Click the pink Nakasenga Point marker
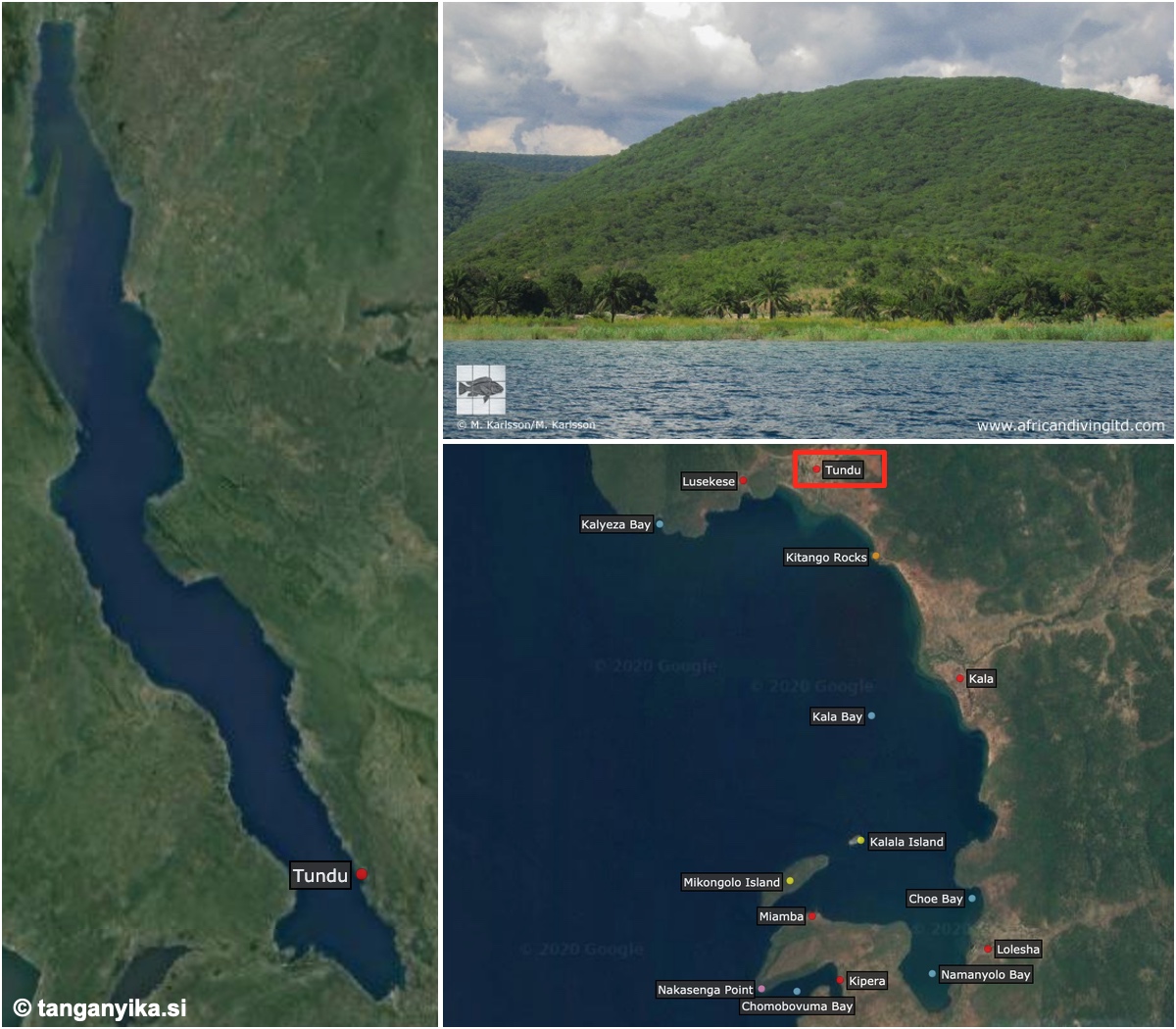Image resolution: width=1176 pixels, height=1029 pixels. pyautogui.click(x=761, y=989)
